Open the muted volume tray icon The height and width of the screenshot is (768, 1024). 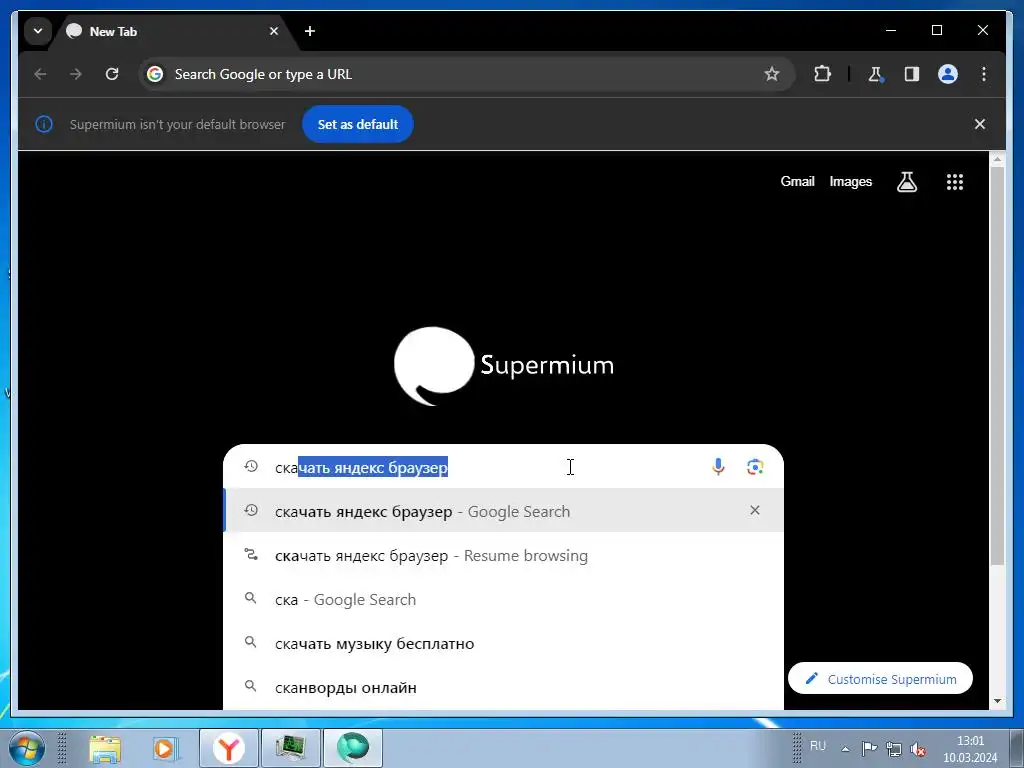point(918,748)
